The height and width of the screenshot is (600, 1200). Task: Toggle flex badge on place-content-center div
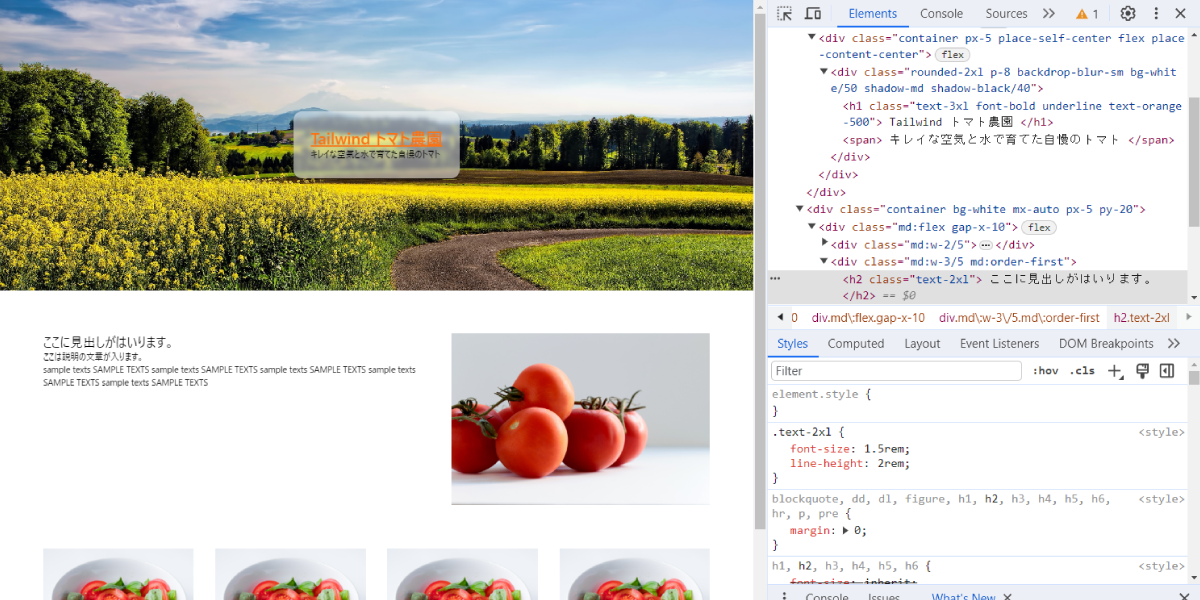[x=952, y=55]
